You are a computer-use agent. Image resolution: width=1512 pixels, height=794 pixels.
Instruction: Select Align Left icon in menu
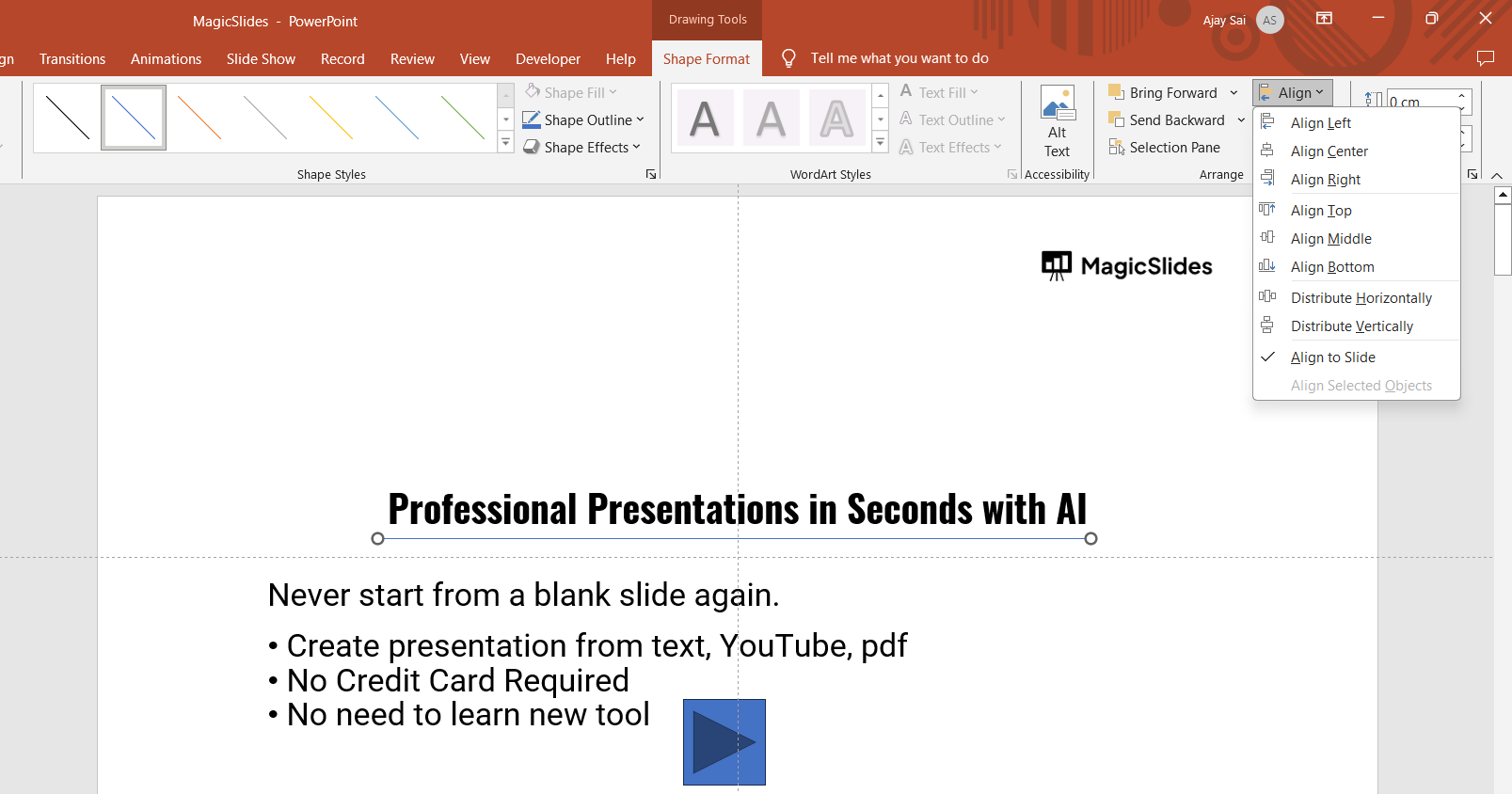coord(1267,122)
